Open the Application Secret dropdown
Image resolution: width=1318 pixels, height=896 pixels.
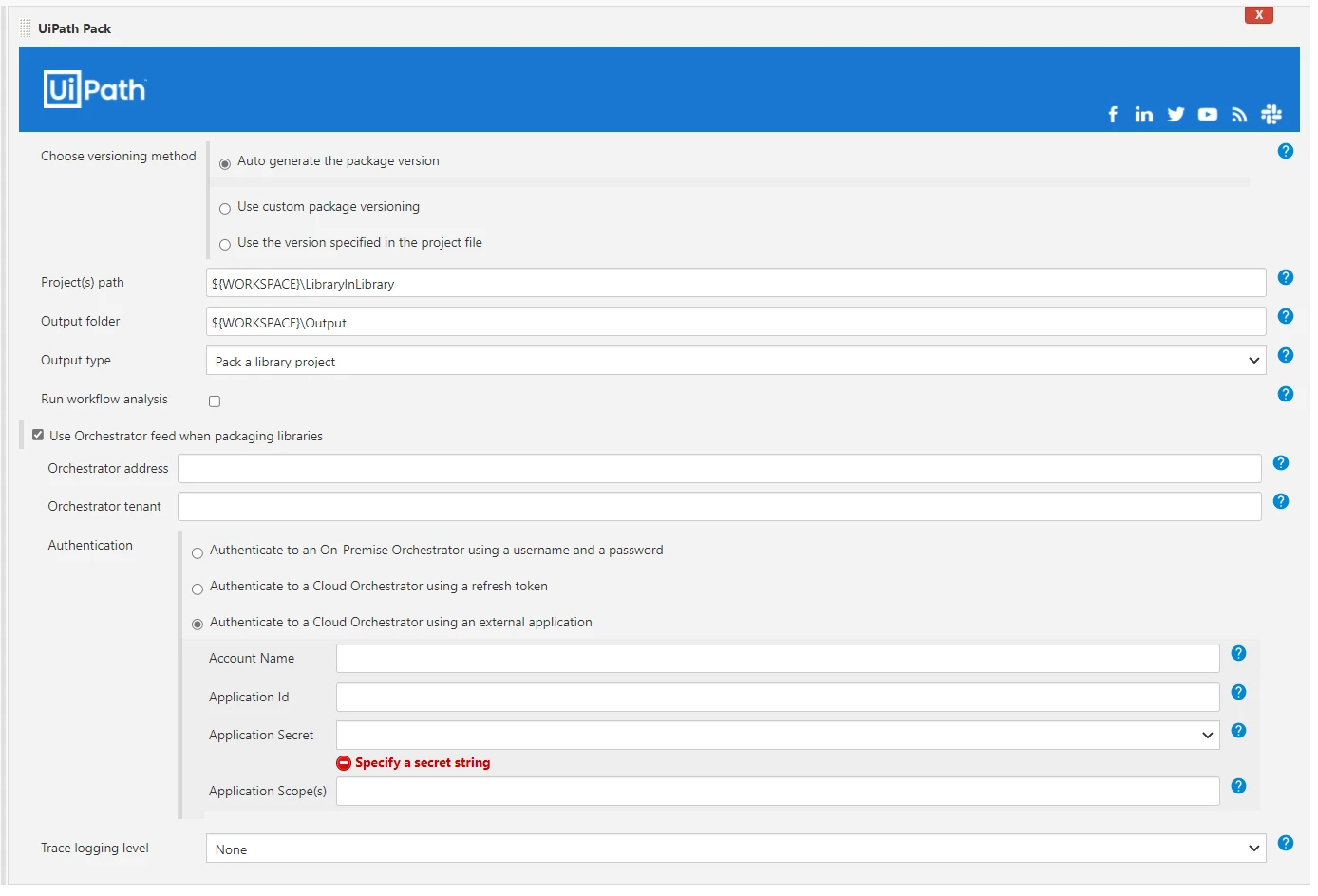click(778, 735)
